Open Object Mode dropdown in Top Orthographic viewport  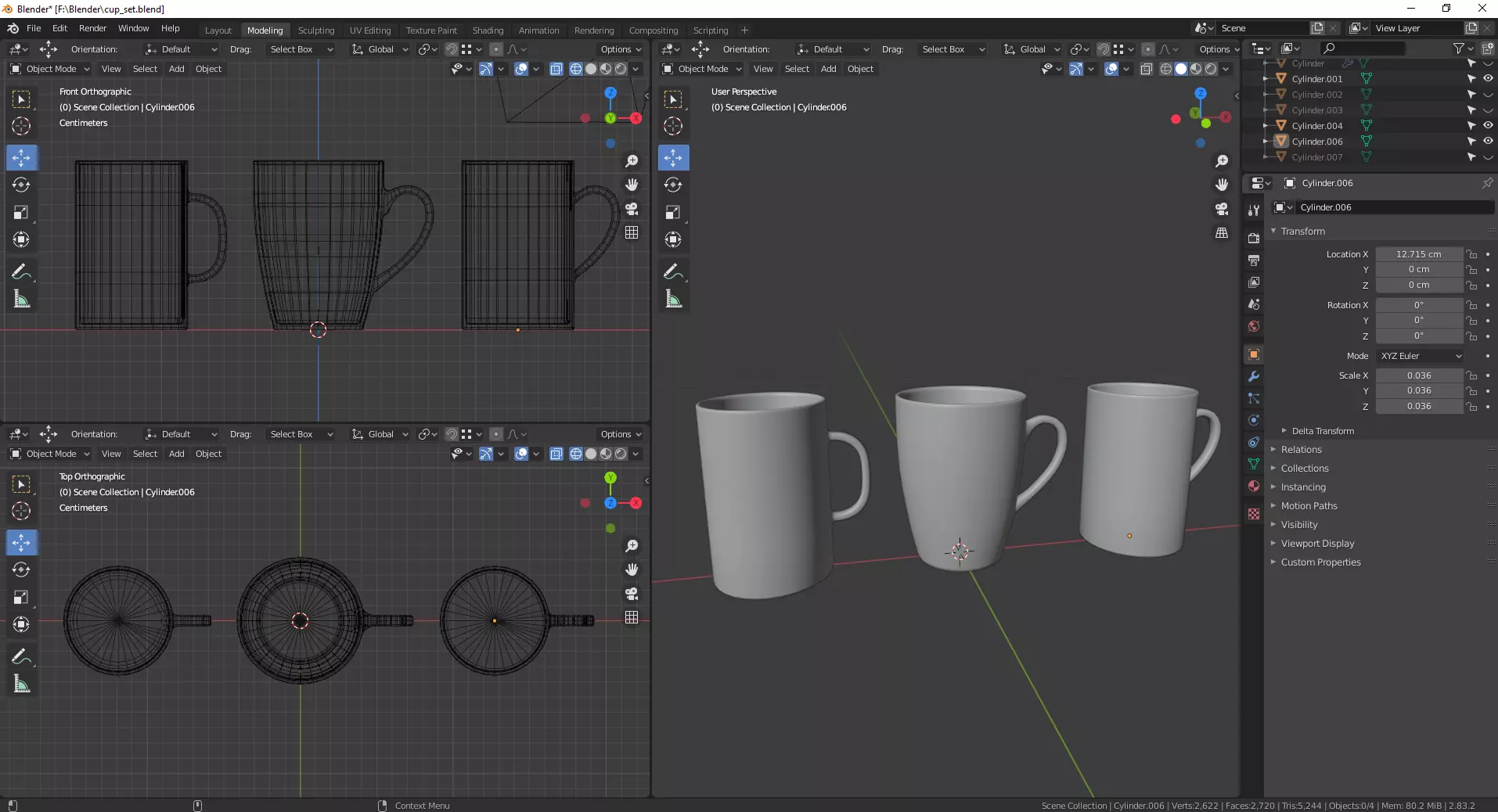click(50, 454)
